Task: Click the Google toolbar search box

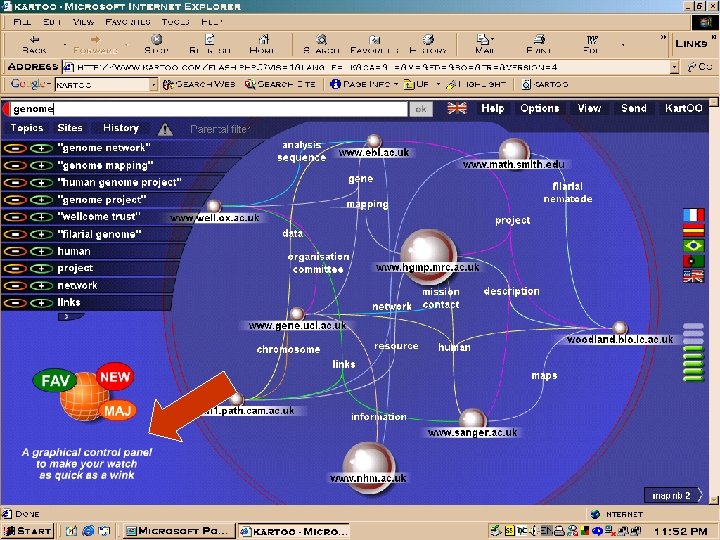Action: (x=102, y=84)
